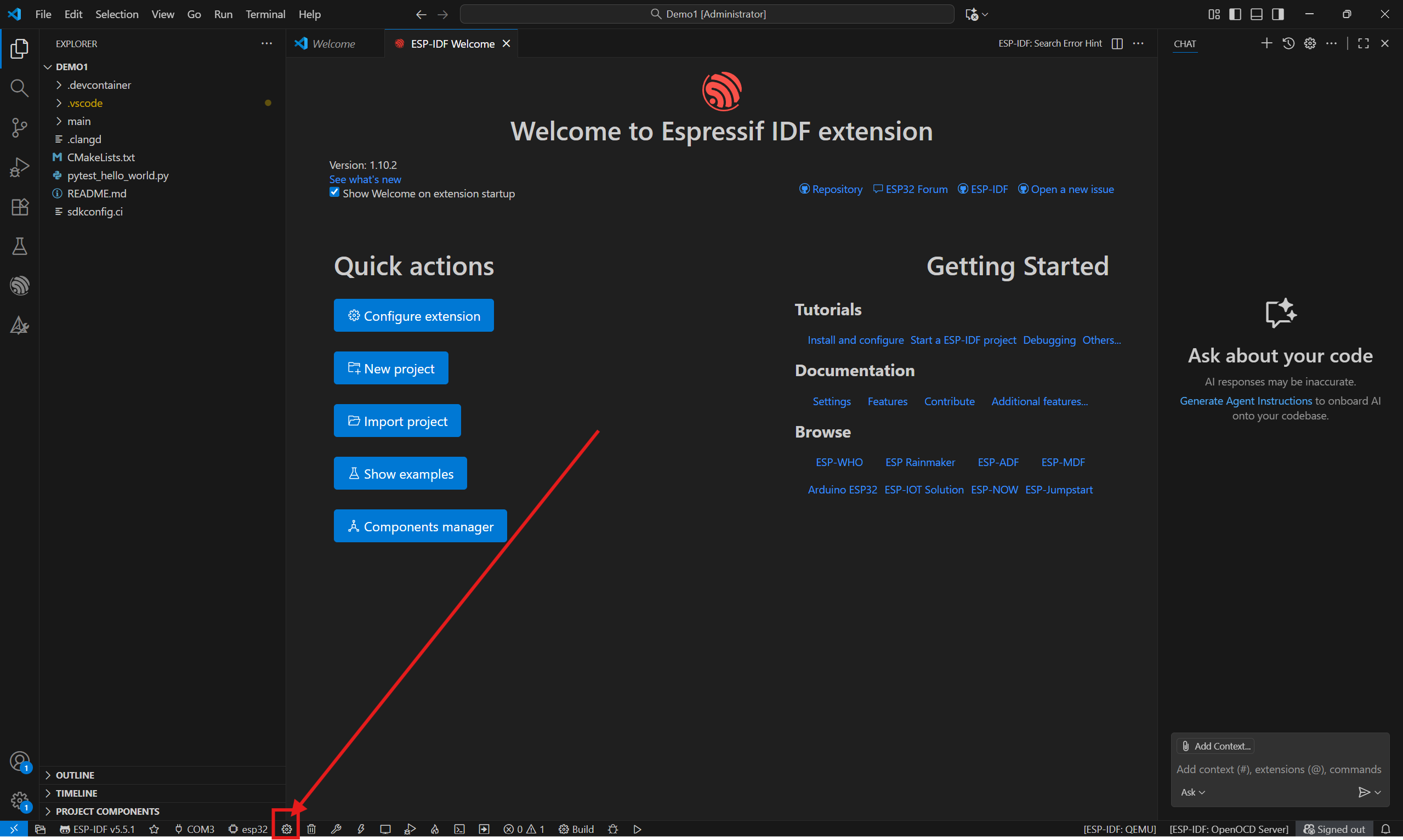The width and height of the screenshot is (1403, 840).
Task: Open the Terminal menu
Action: (x=265, y=14)
